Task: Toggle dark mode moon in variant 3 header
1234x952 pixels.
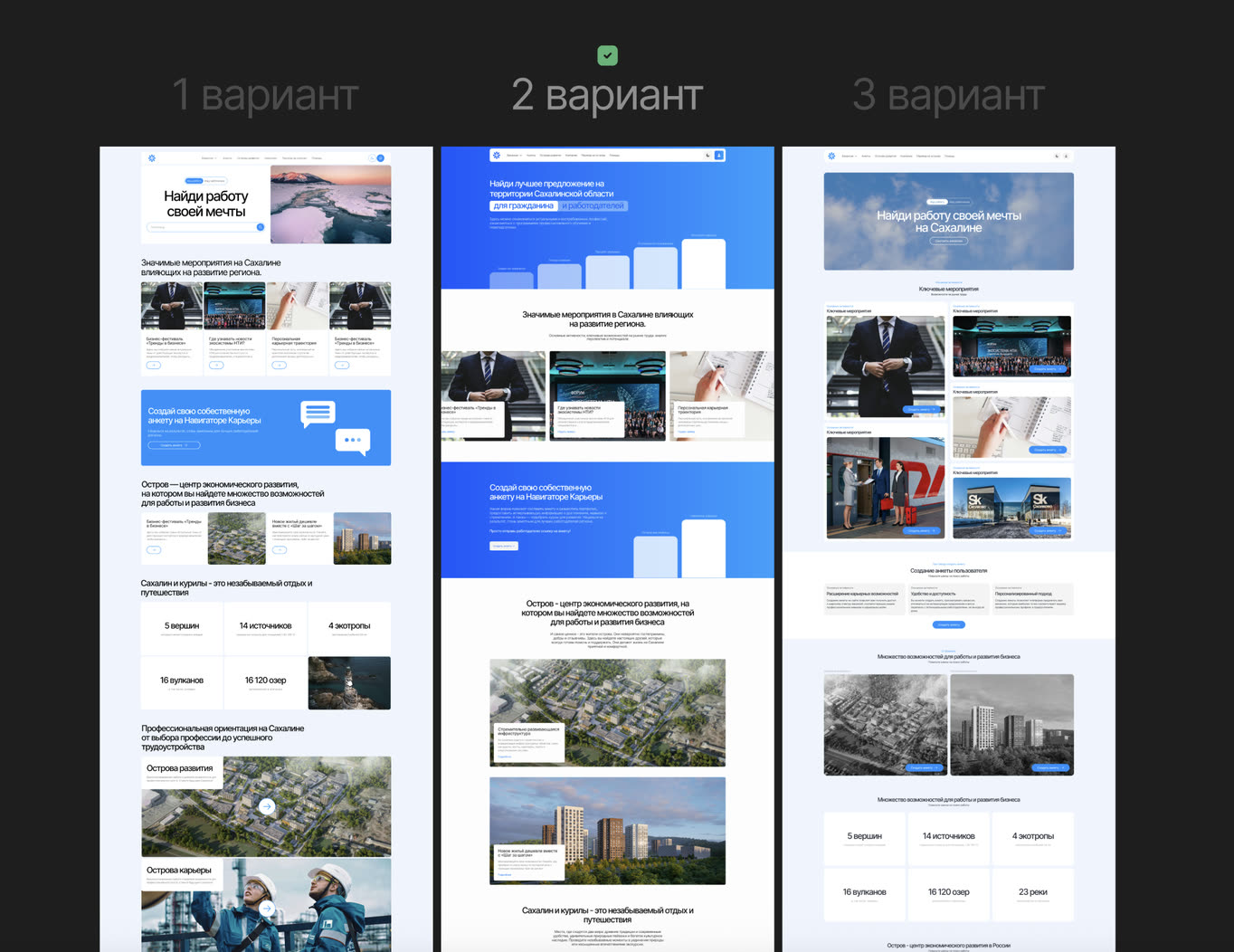Action: click(x=1056, y=156)
